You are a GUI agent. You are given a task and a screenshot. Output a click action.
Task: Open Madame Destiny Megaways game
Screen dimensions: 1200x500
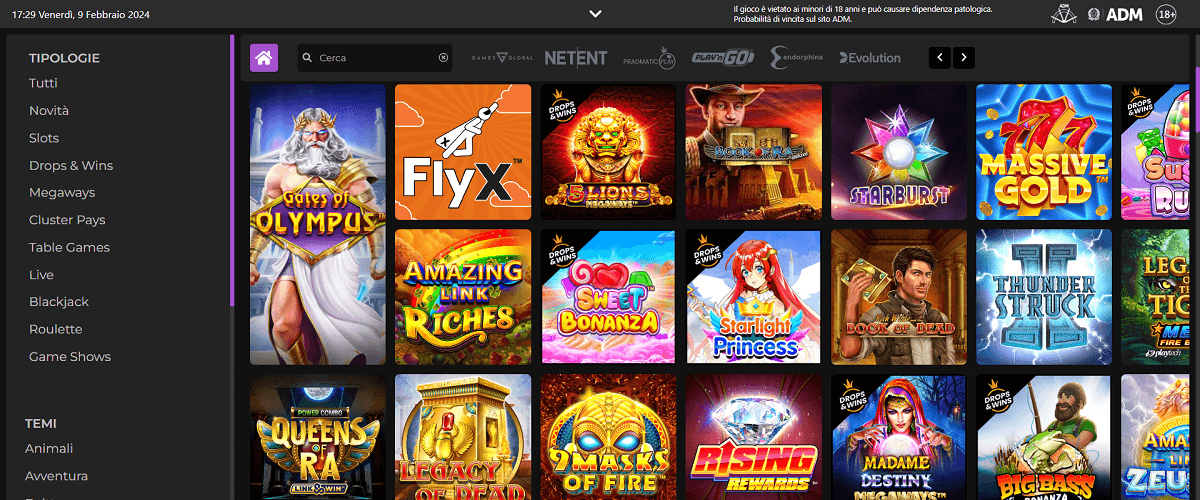899,437
